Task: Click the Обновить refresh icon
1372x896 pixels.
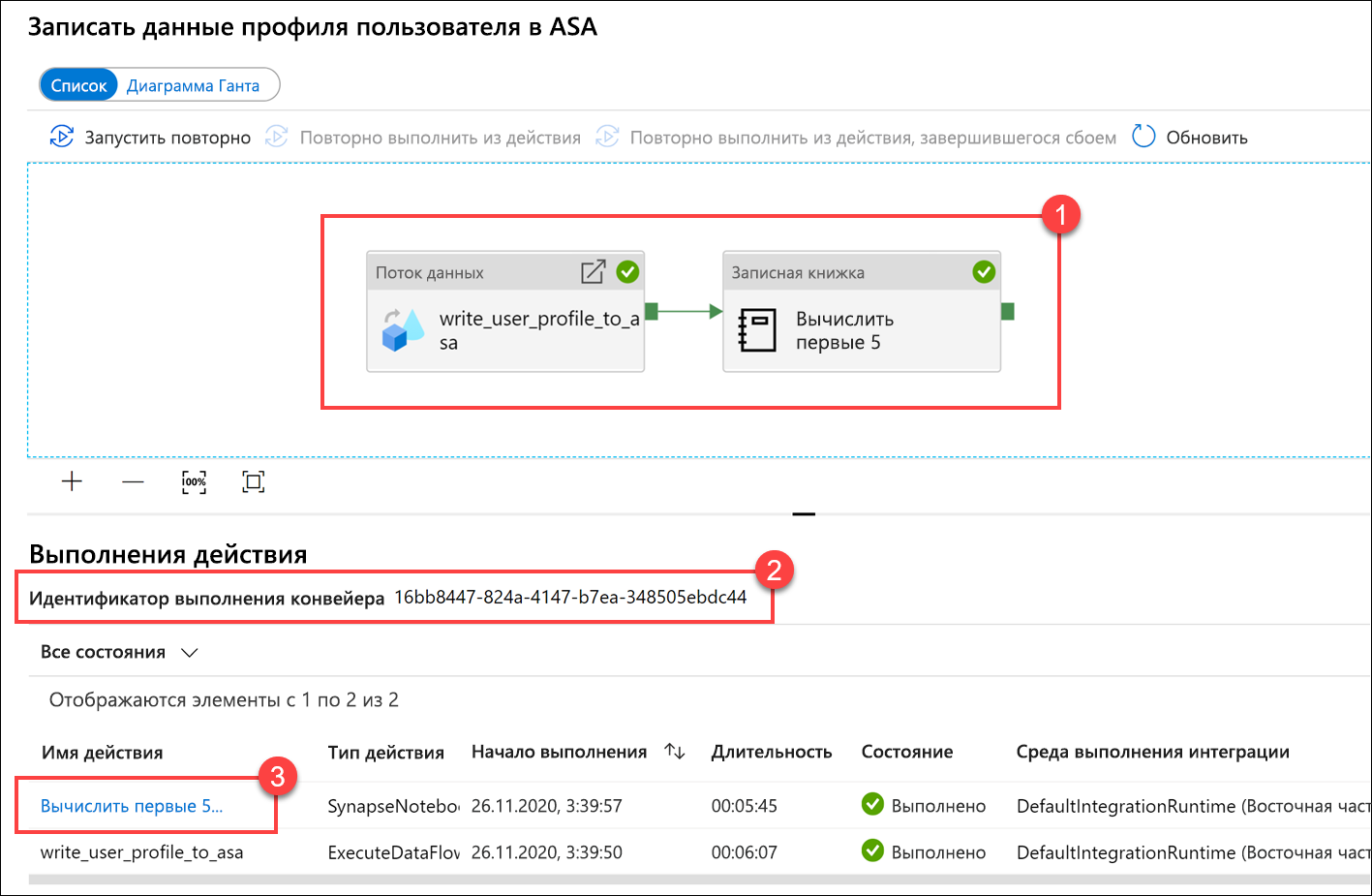Action: coord(1143,136)
